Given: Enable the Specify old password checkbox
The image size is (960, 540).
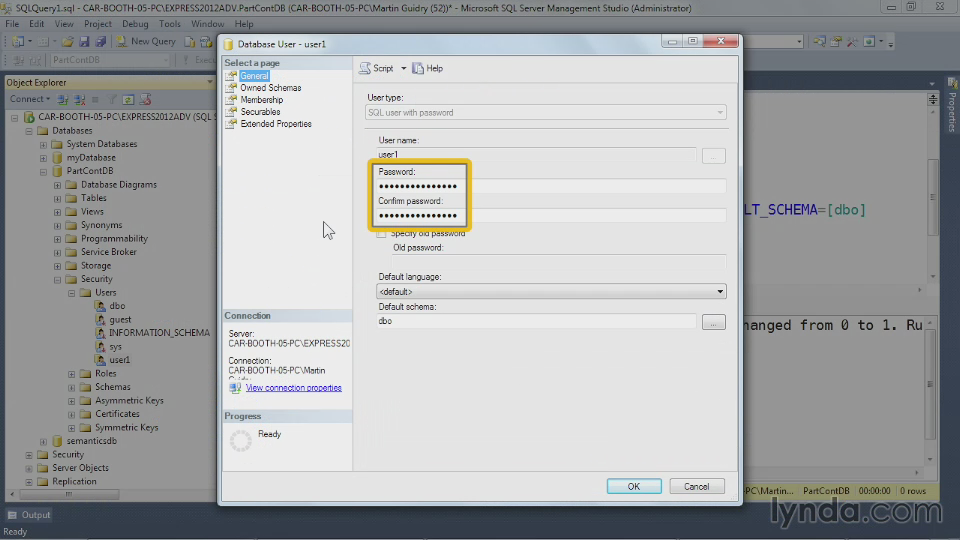Looking at the screenshot, I should pyautogui.click(x=381, y=233).
